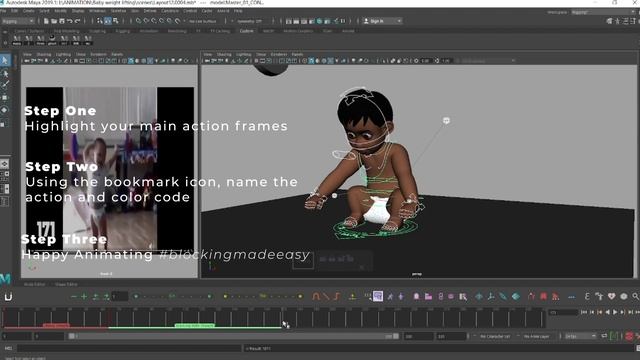Toggle textured display in persp panel
Viewport: 640px width, 360px height.
click(x=331, y=61)
